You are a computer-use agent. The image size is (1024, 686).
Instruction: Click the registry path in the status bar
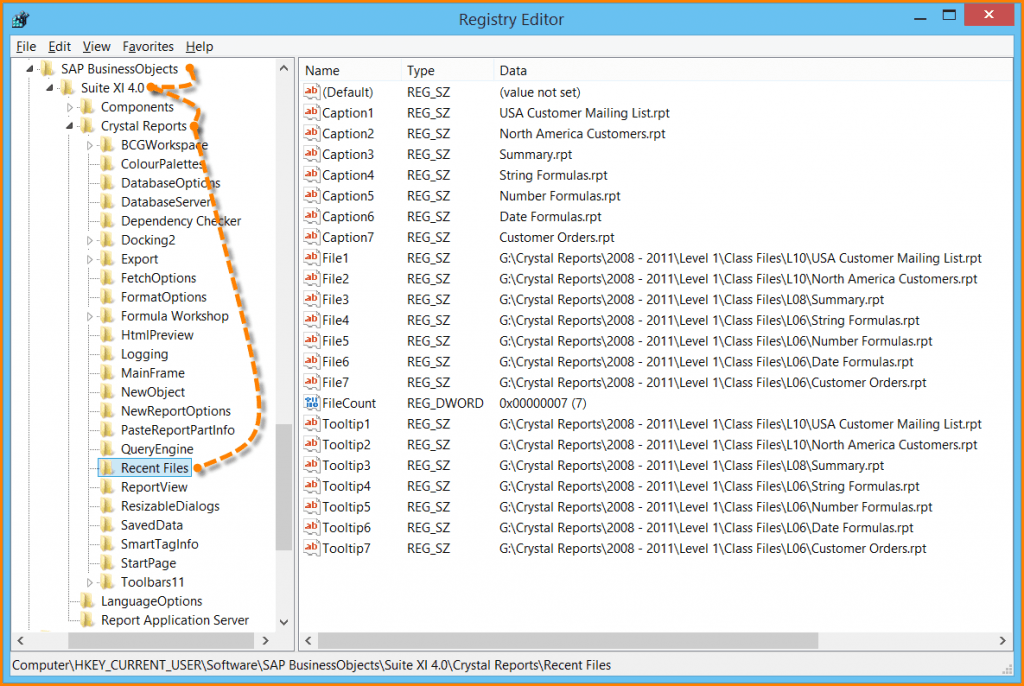tap(312, 665)
